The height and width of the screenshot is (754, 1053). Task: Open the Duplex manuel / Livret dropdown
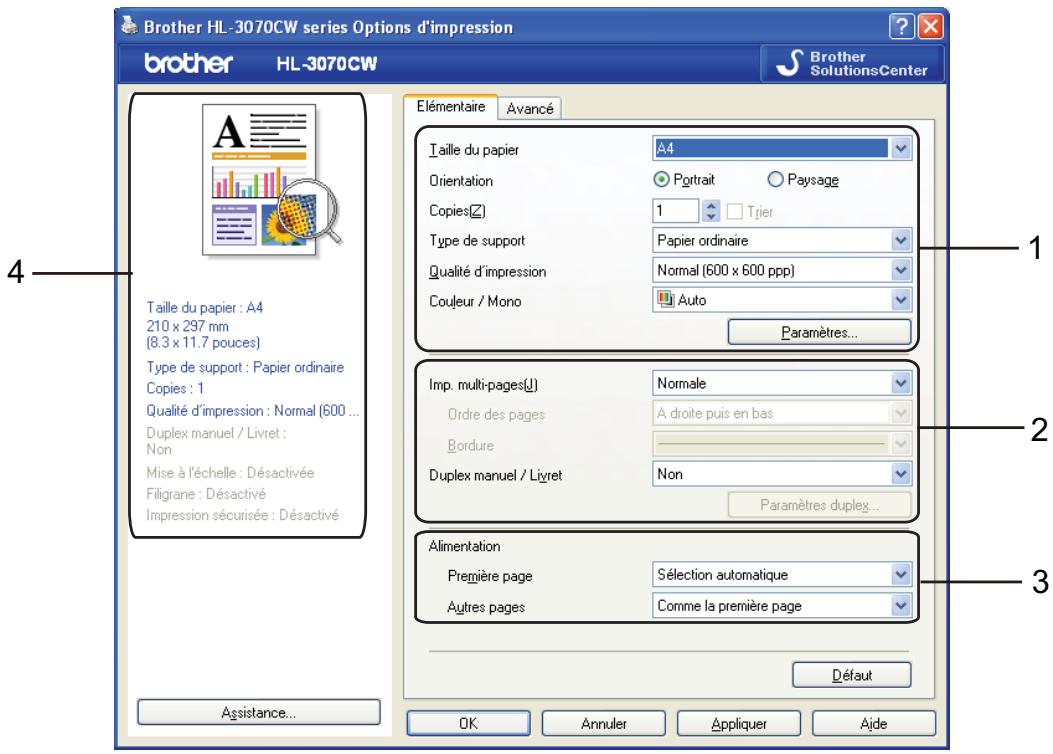(x=782, y=474)
